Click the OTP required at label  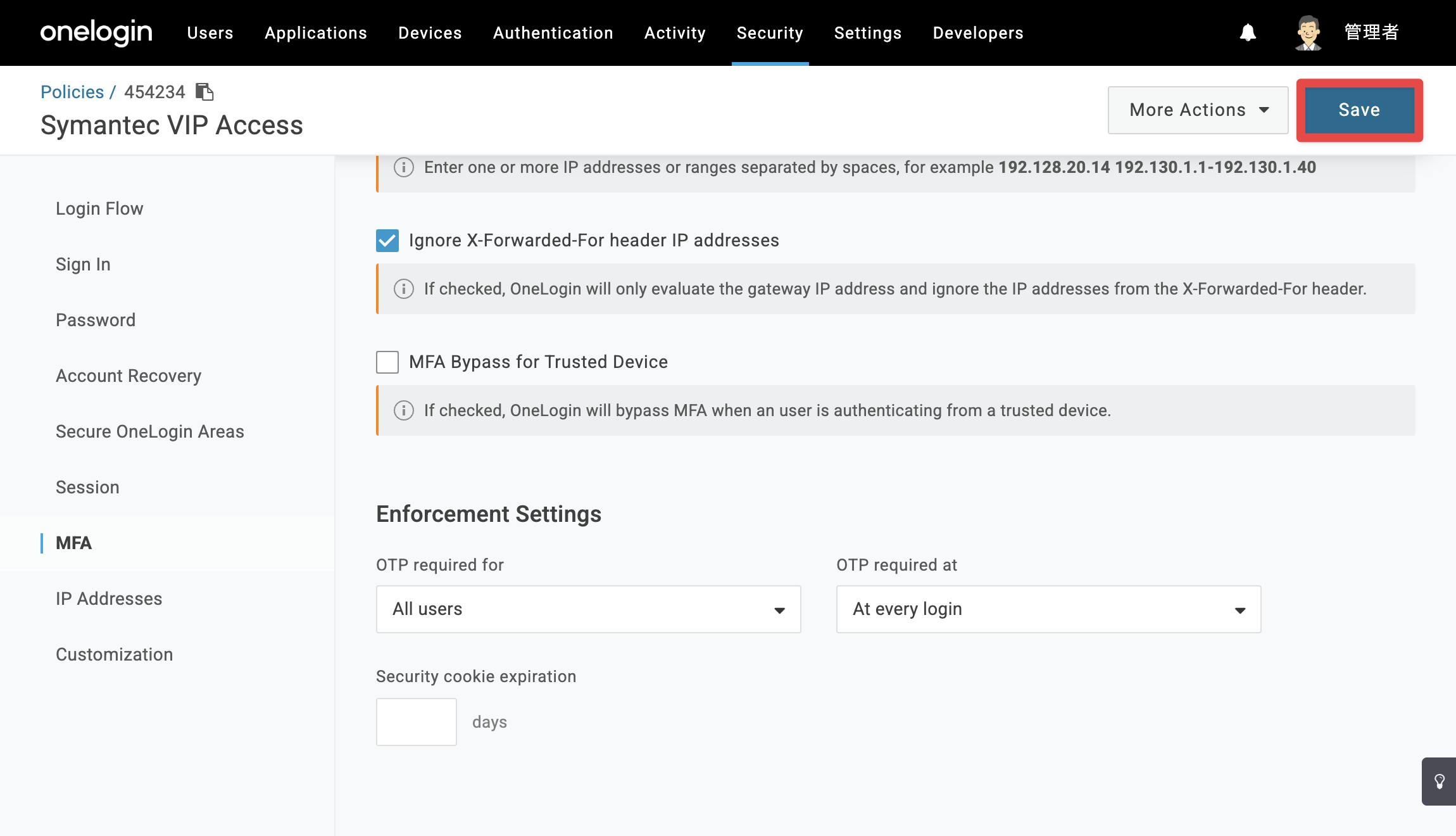click(x=896, y=565)
